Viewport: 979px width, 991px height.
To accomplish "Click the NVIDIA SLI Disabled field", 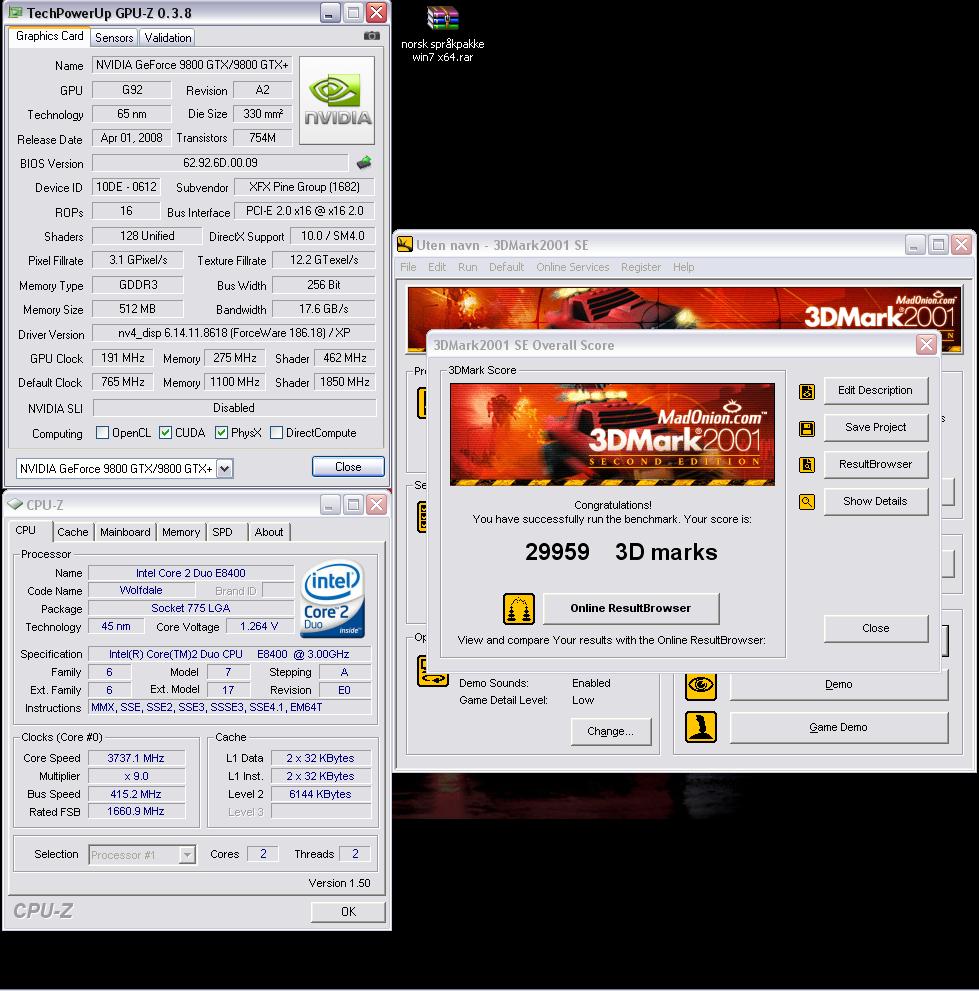I will click(234, 408).
